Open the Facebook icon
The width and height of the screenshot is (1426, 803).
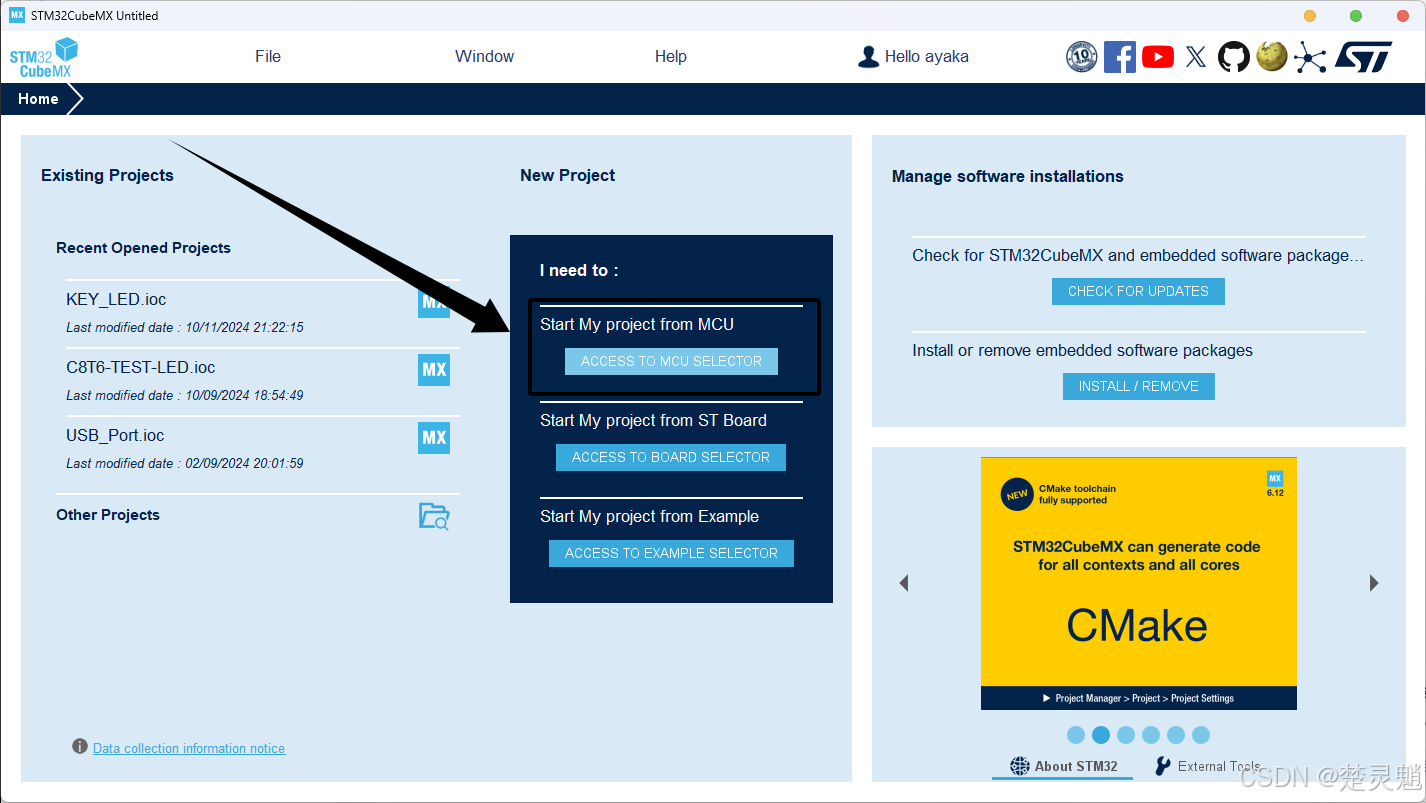point(1119,57)
